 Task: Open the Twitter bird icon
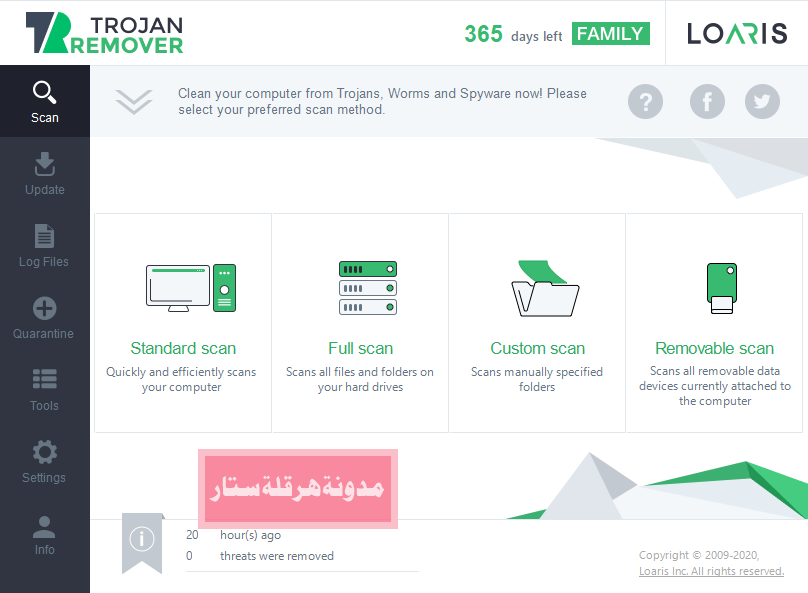762,101
